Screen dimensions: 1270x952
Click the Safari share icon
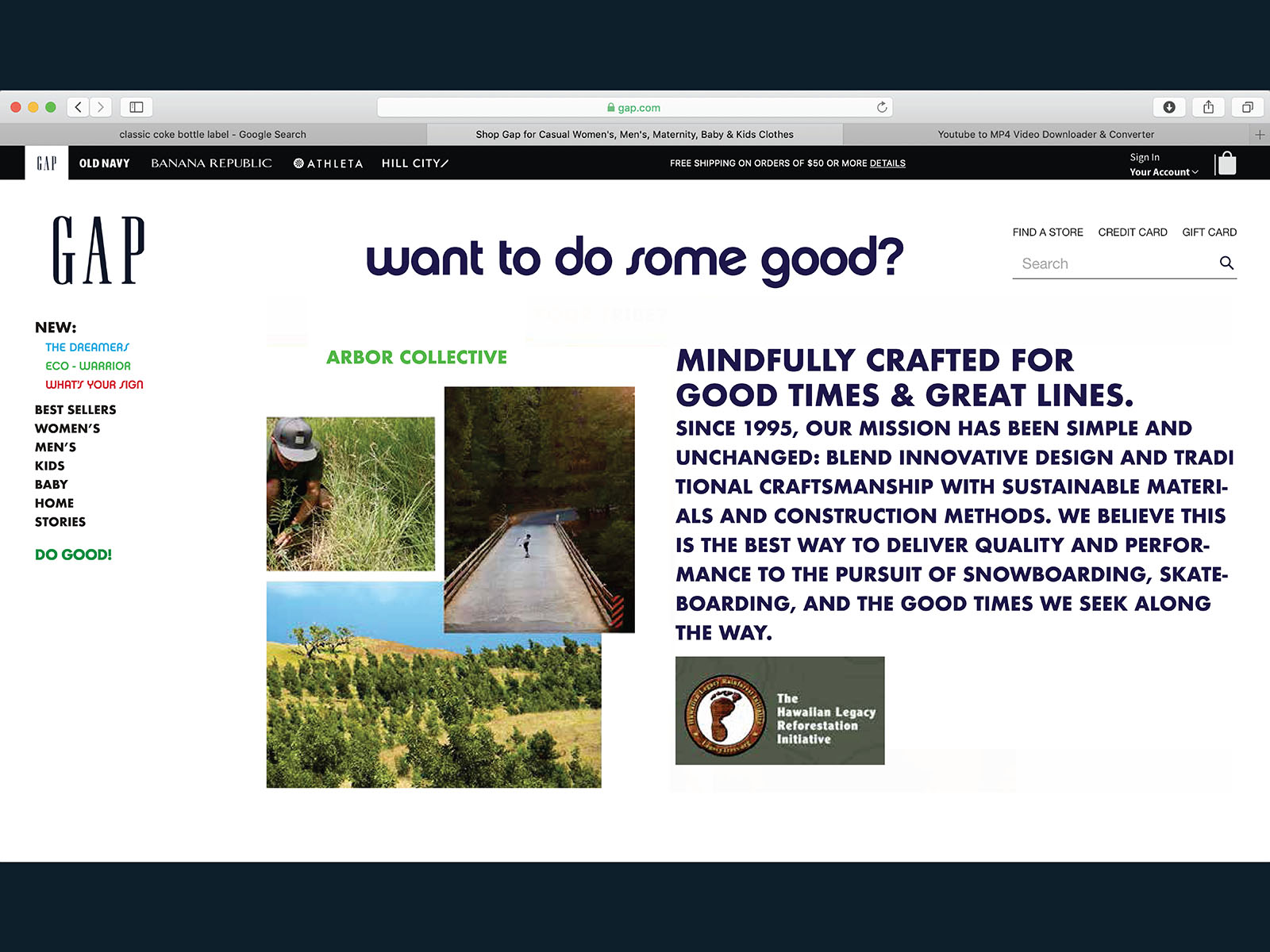1208,107
